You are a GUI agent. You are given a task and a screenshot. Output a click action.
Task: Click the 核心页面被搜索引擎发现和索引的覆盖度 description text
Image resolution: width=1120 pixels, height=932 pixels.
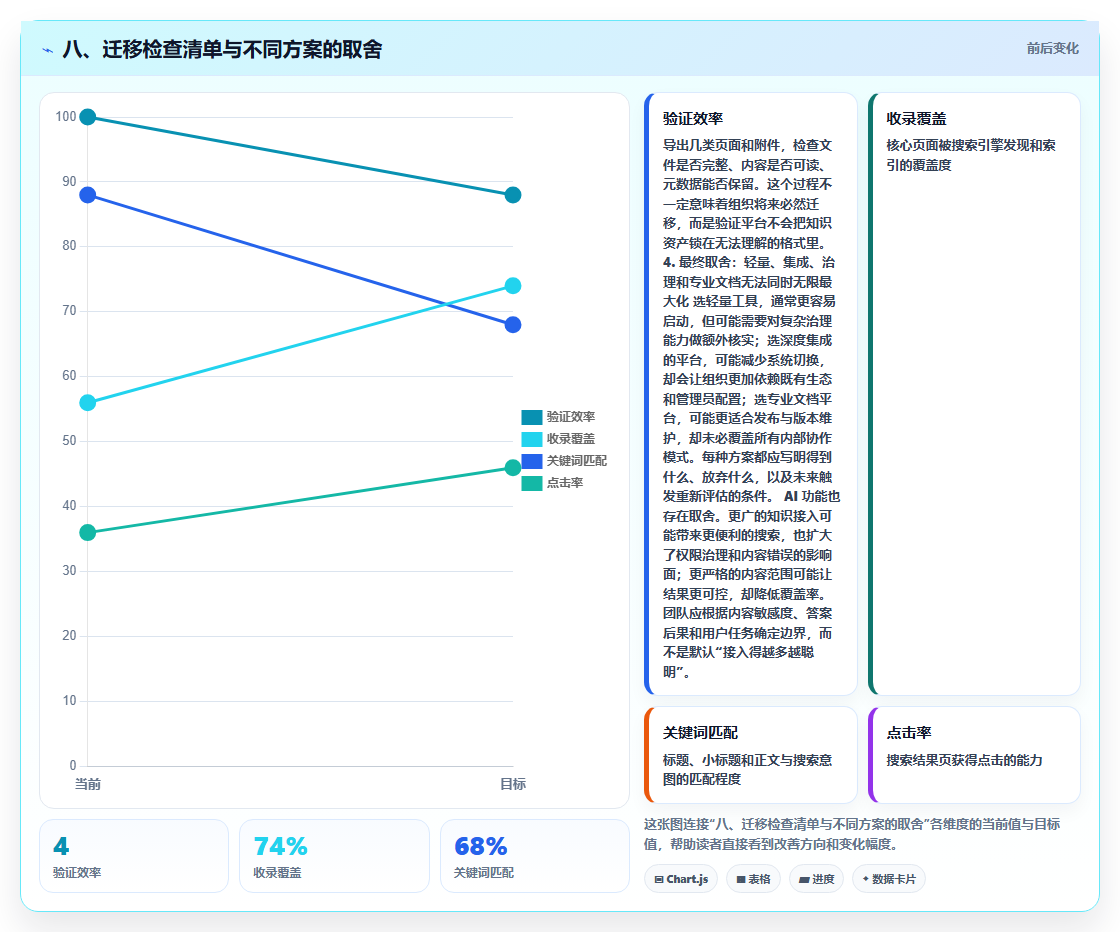click(971, 155)
